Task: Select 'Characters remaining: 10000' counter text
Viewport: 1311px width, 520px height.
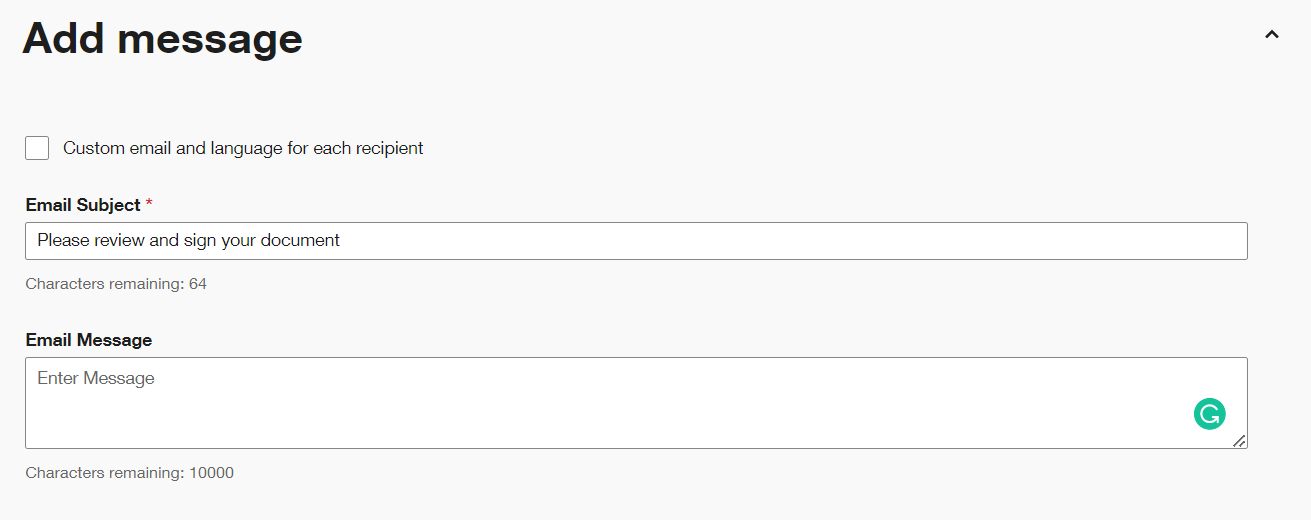Action: coord(130,473)
